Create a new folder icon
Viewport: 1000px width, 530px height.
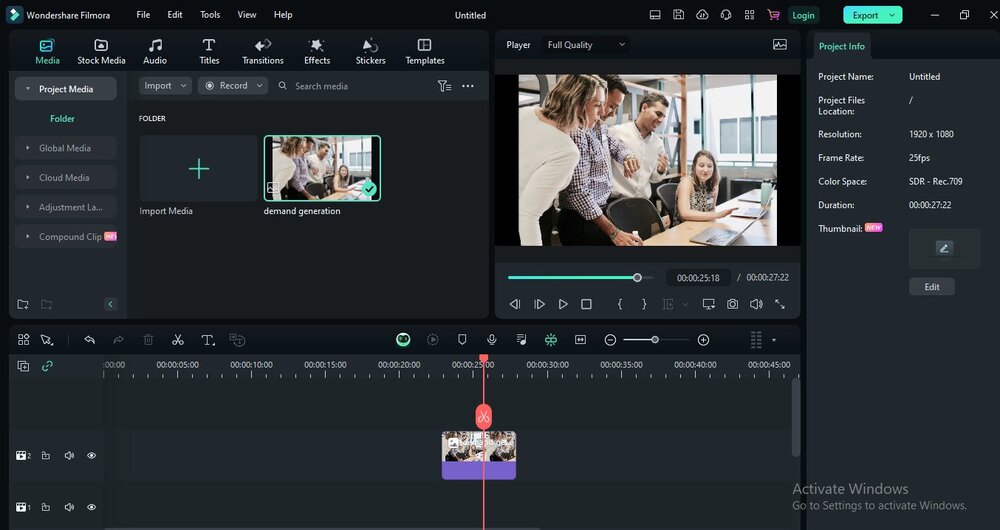pyautogui.click(x=23, y=304)
